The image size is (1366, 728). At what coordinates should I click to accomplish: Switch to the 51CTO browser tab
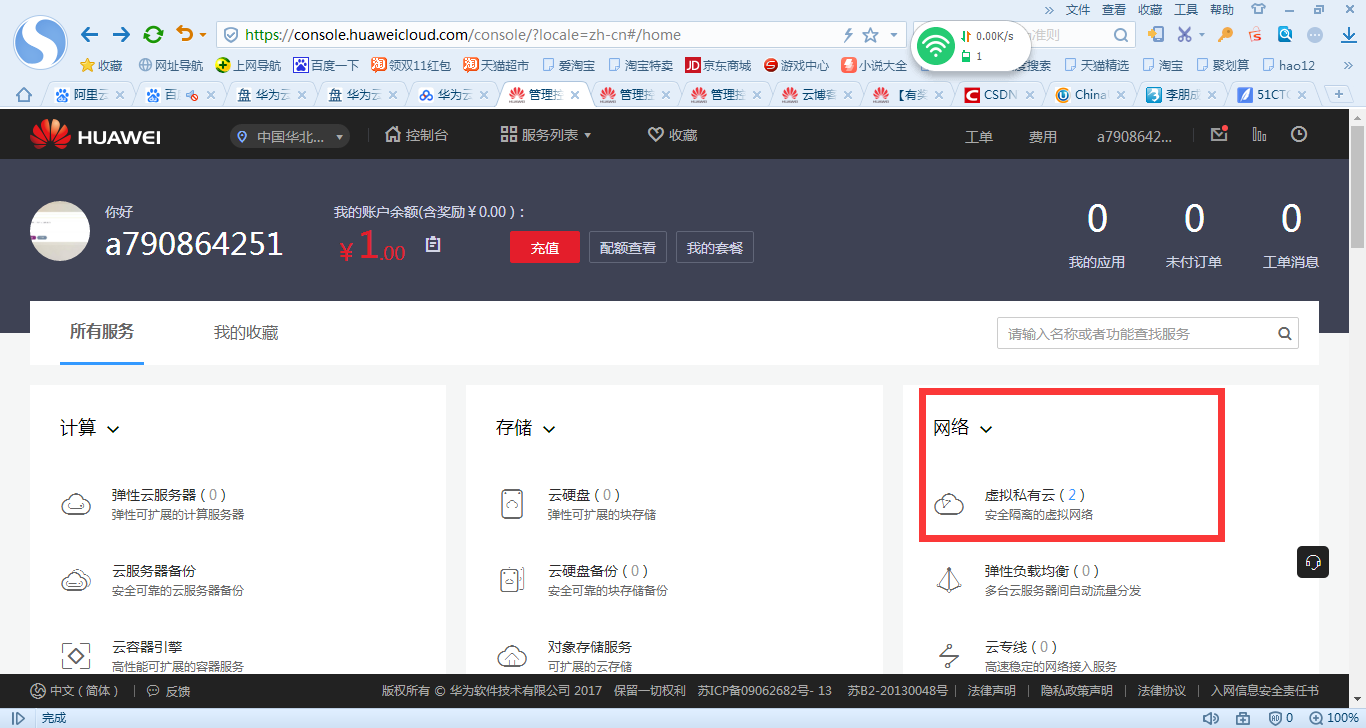(x=1273, y=95)
